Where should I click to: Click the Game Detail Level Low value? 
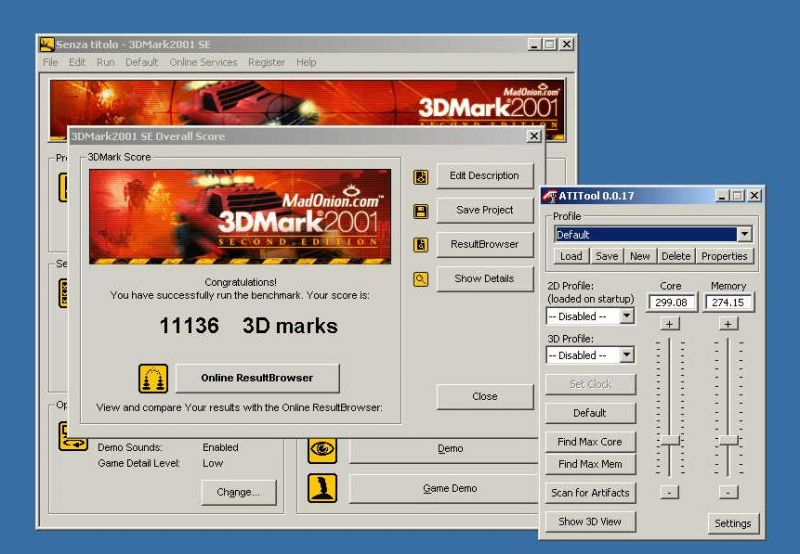pos(213,463)
